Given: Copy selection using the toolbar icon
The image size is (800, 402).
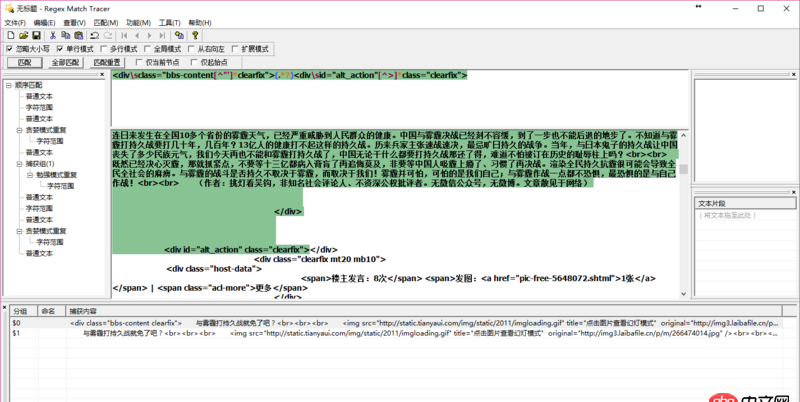Looking at the screenshot, I should click(x=65, y=35).
